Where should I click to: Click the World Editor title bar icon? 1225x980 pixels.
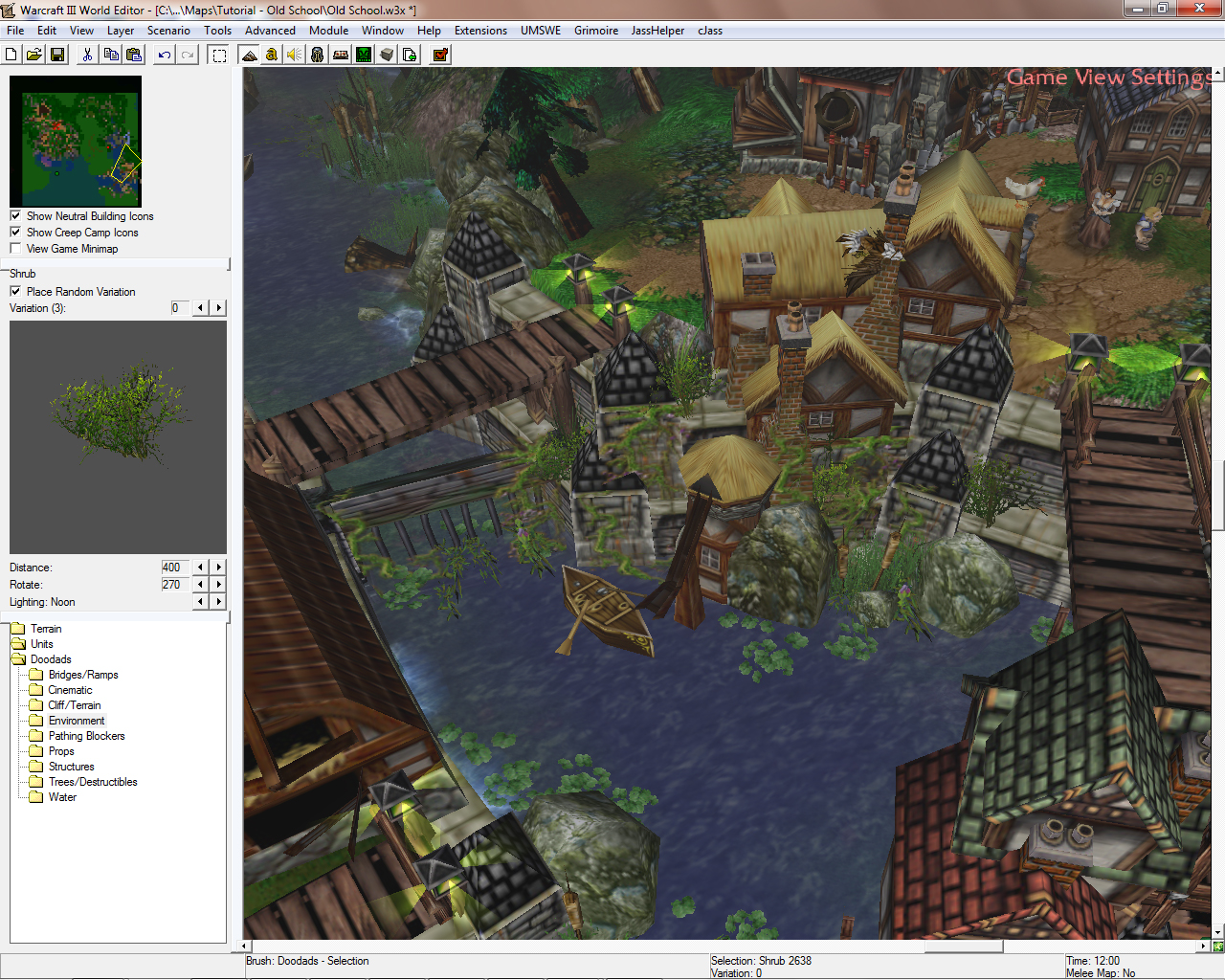pos(10,10)
